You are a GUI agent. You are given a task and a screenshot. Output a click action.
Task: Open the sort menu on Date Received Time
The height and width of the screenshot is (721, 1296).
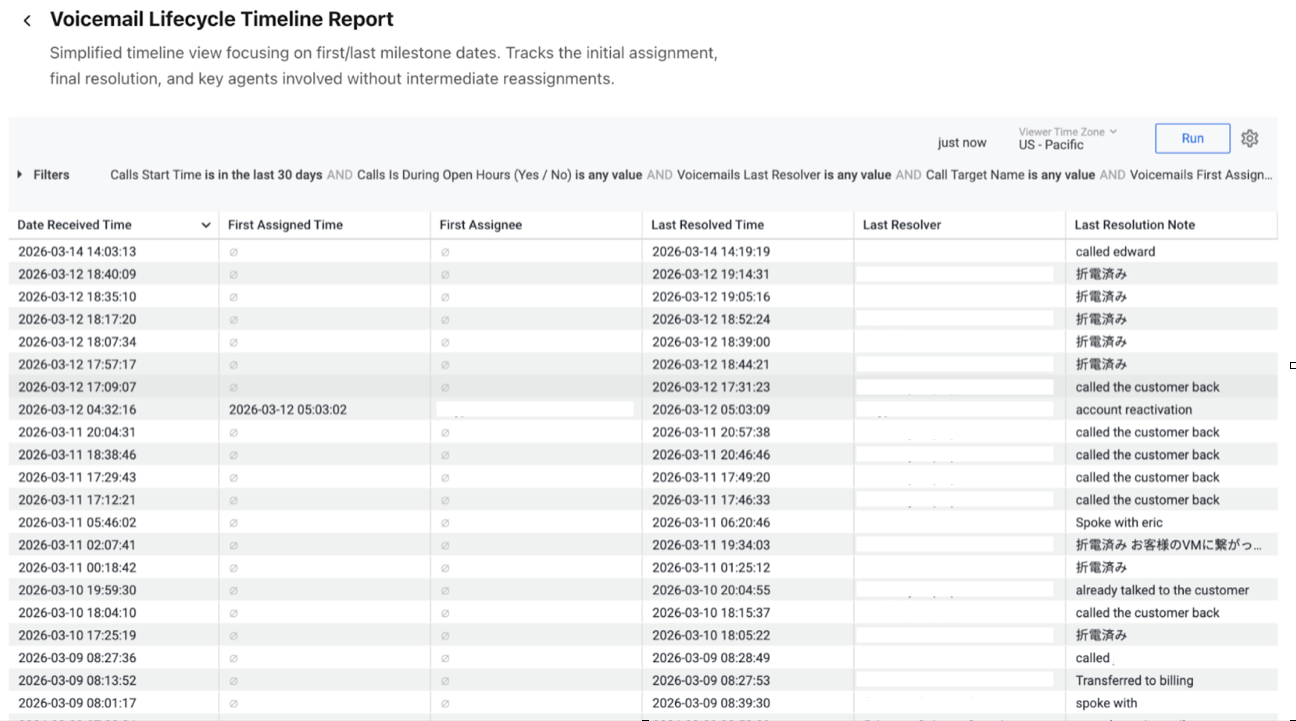click(205, 224)
